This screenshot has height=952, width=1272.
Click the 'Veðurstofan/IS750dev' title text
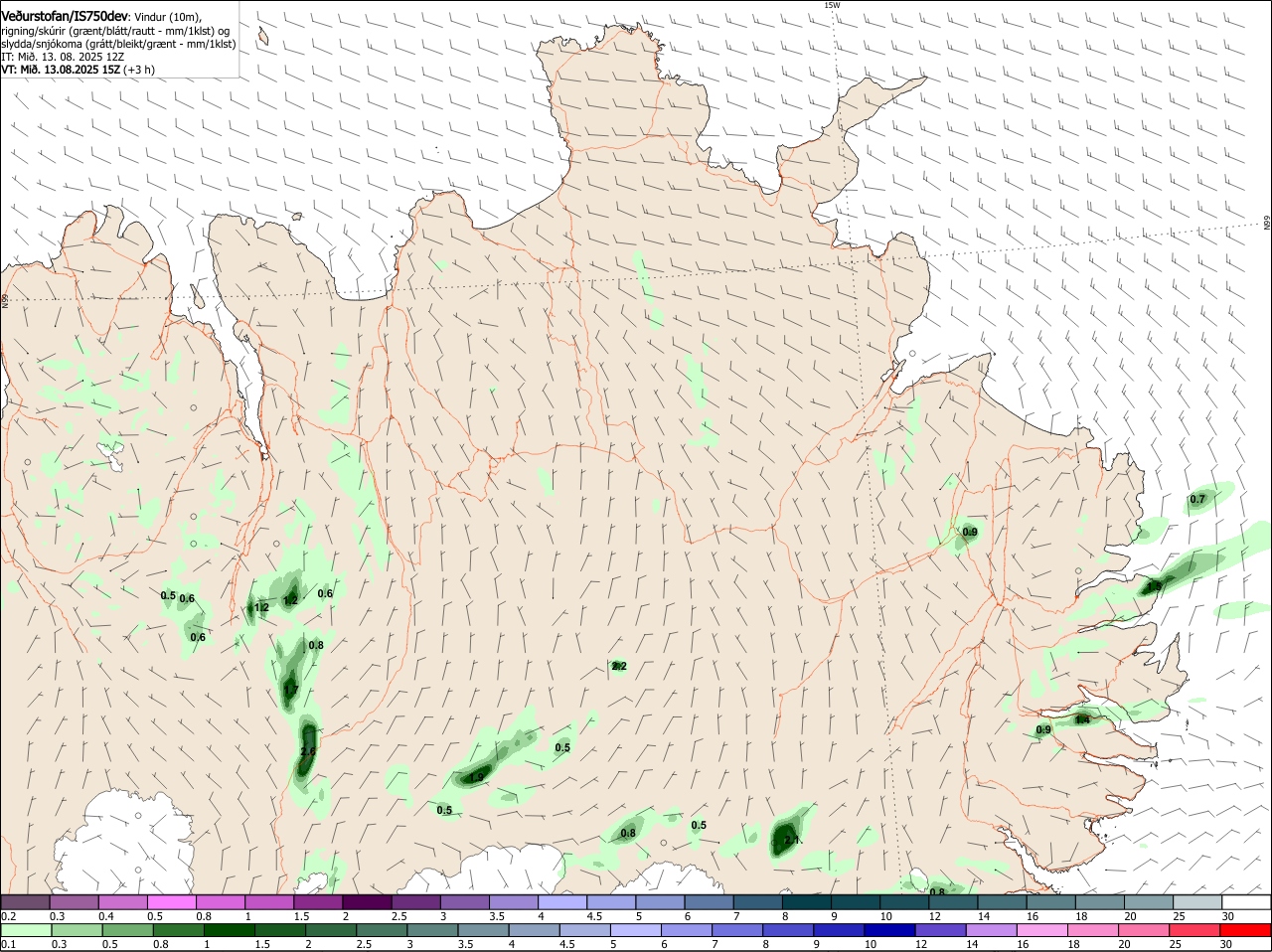pos(65,17)
